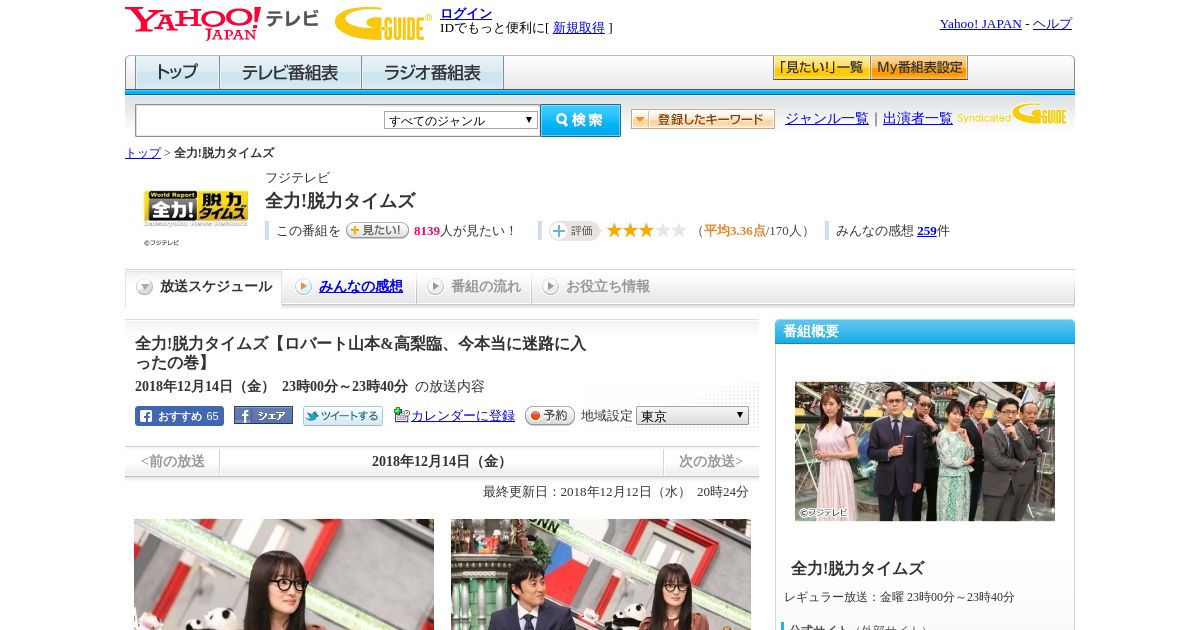Open the ヘルプ link
Viewport: 1200px width, 630px height.
1052,23
